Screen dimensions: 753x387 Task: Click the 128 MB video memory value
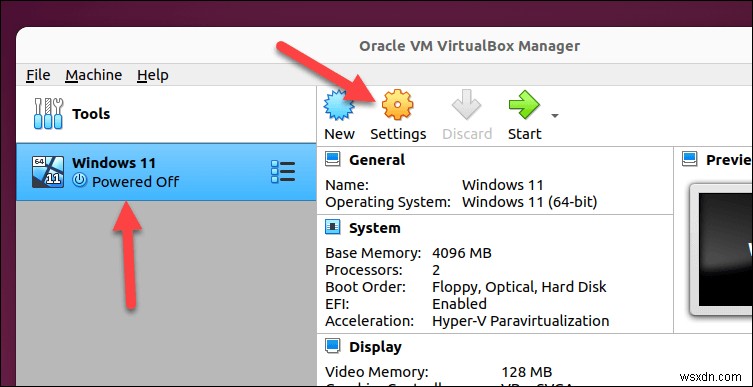527,372
